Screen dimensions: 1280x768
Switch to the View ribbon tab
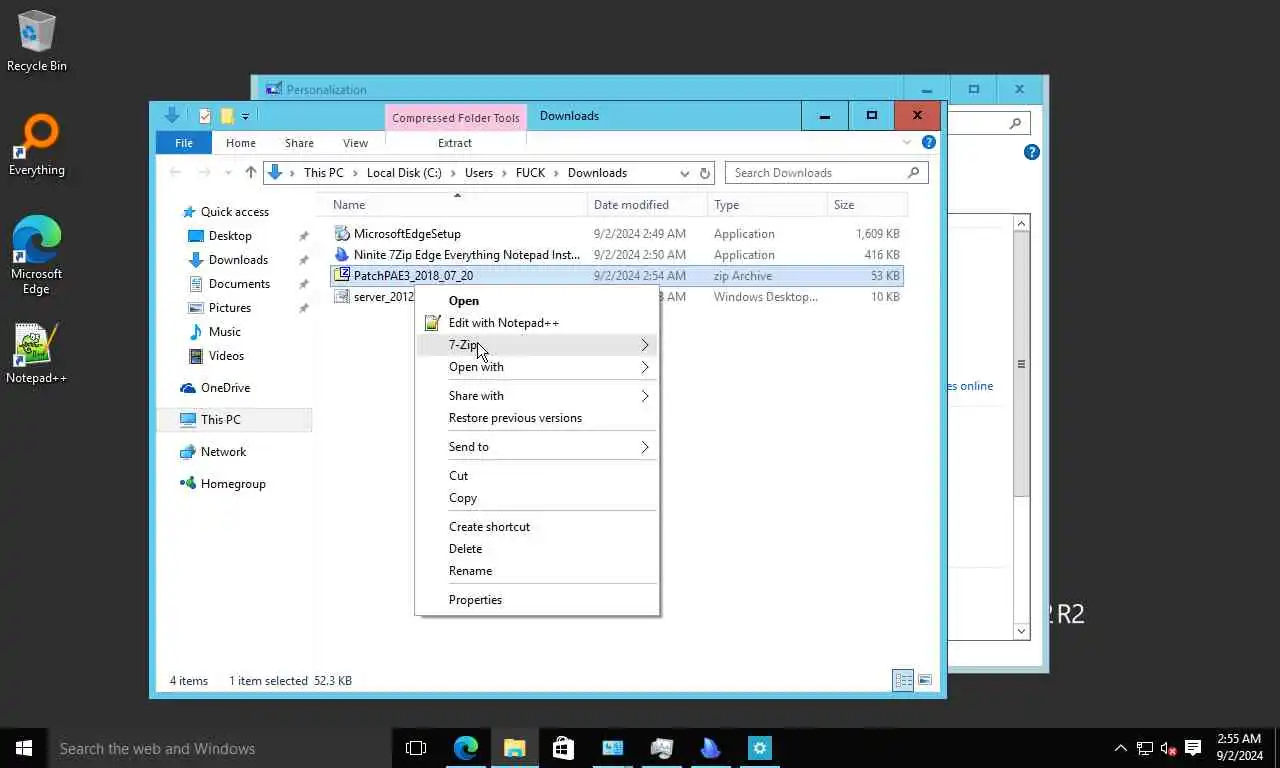coord(355,143)
